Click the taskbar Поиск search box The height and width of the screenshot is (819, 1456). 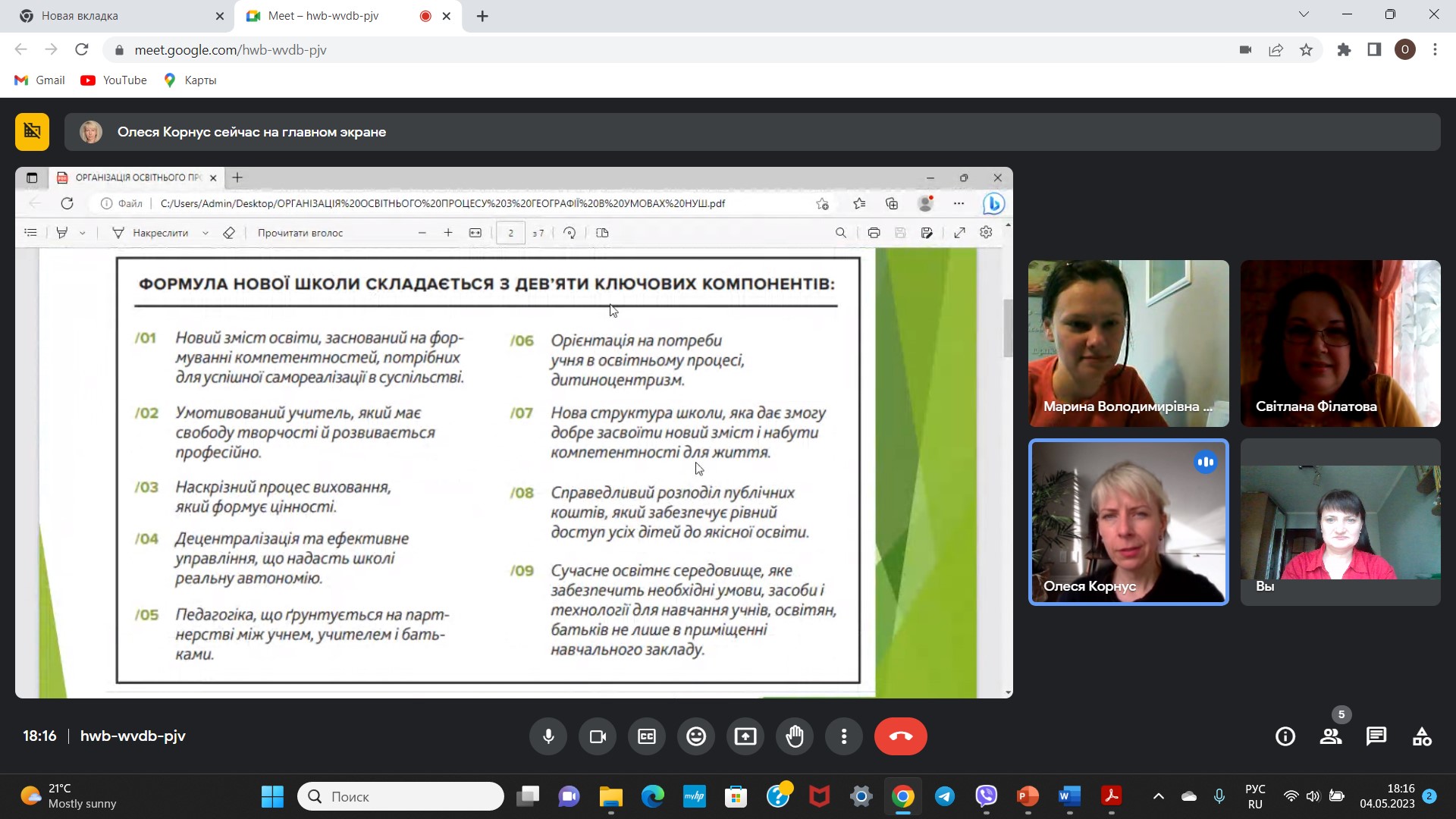point(400,796)
